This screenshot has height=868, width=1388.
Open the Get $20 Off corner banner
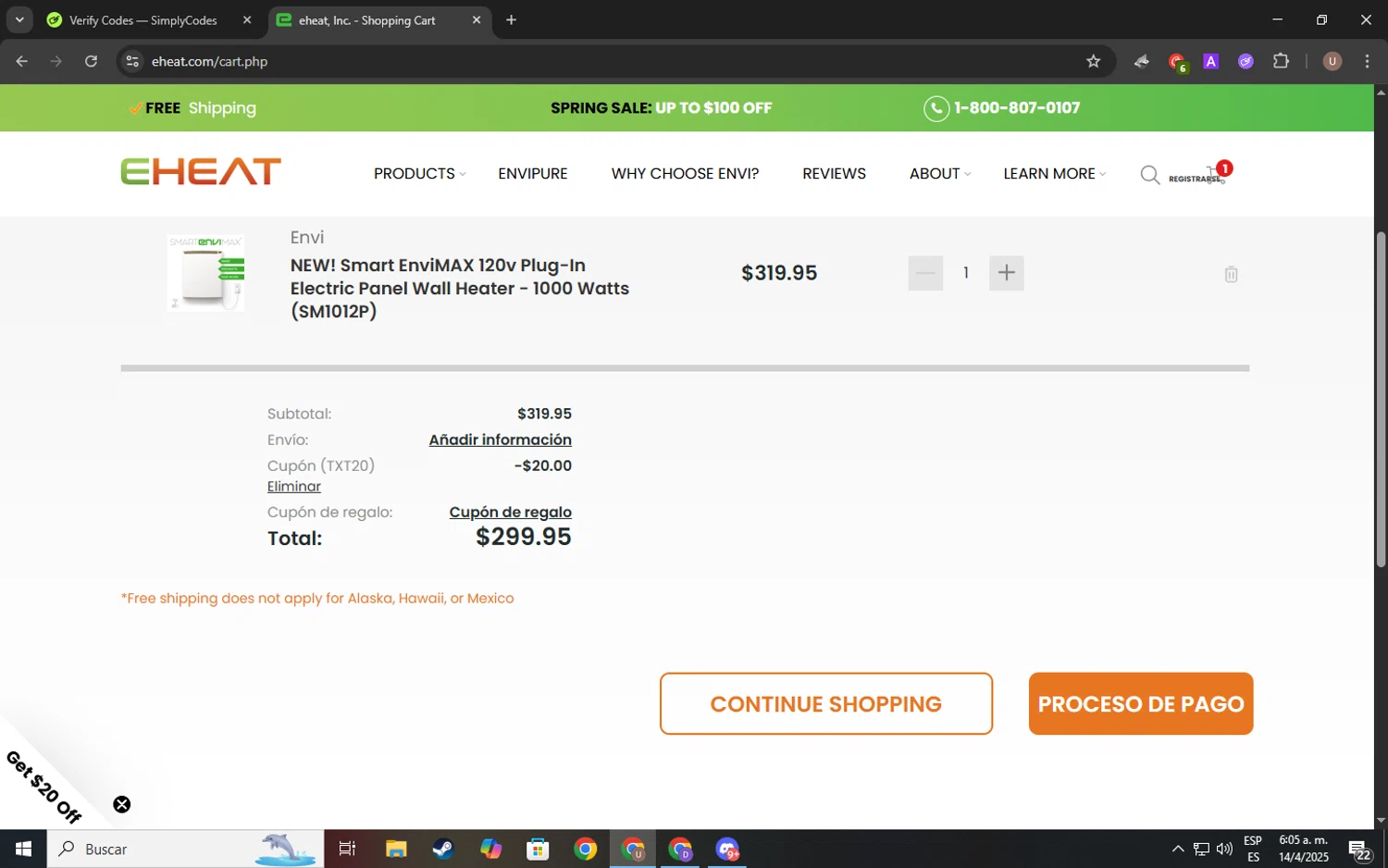pos(43,787)
